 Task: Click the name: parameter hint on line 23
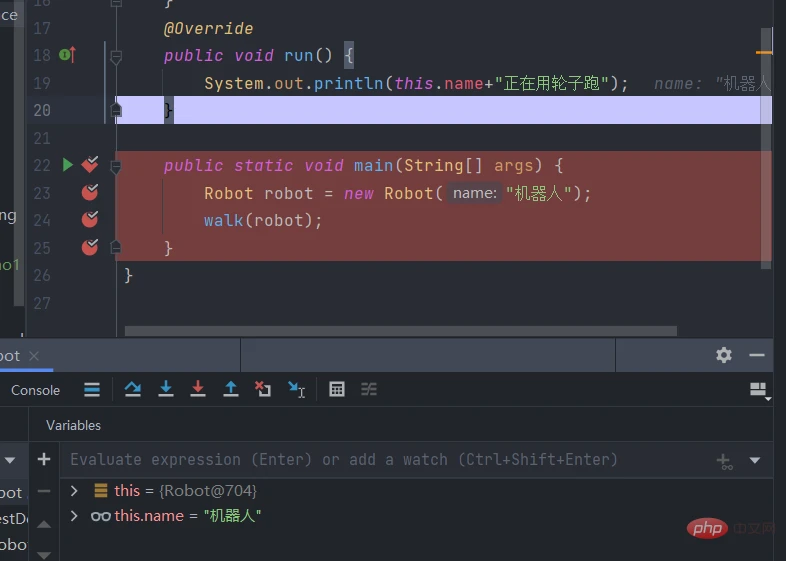(474, 193)
